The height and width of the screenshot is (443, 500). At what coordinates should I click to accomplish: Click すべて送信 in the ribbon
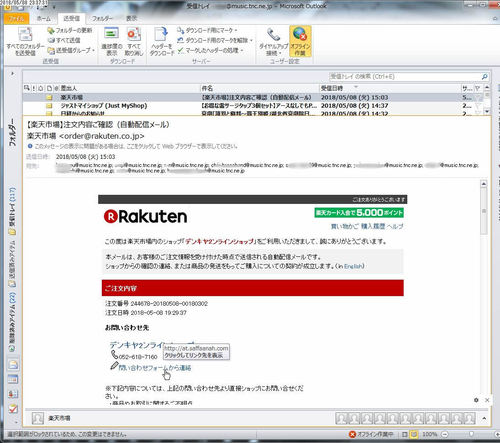tap(64, 40)
